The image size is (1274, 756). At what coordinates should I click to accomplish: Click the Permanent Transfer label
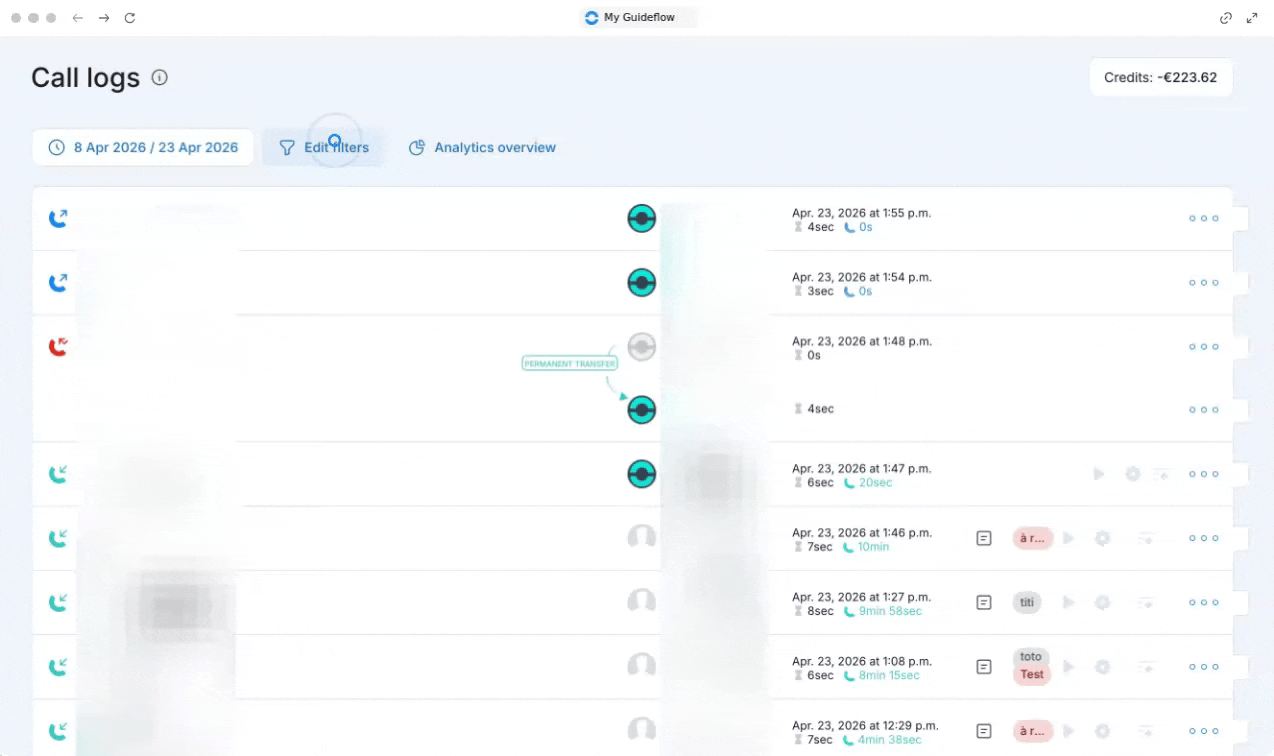pyautogui.click(x=569, y=364)
